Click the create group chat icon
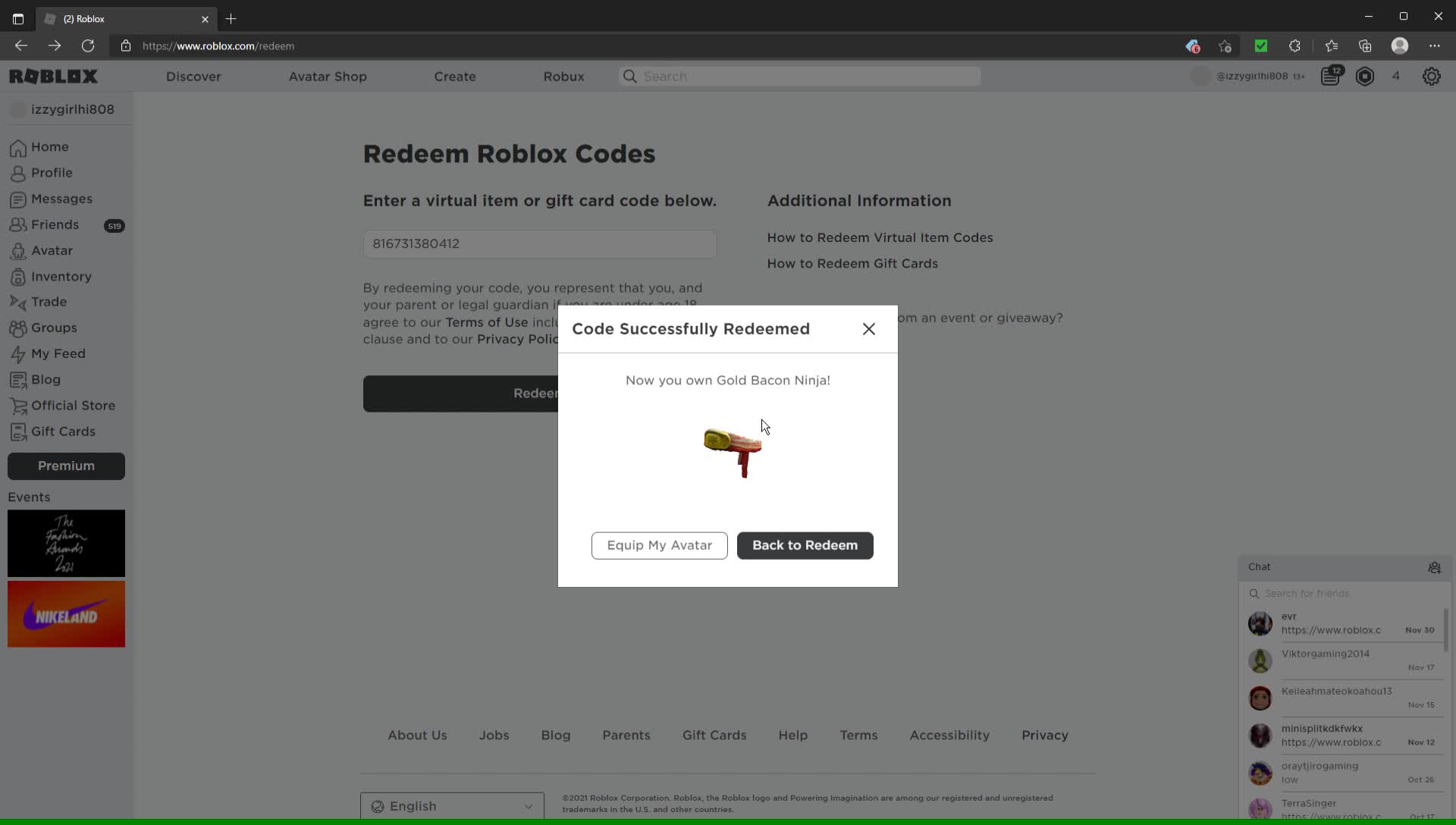The width and height of the screenshot is (1456, 825). click(x=1435, y=568)
